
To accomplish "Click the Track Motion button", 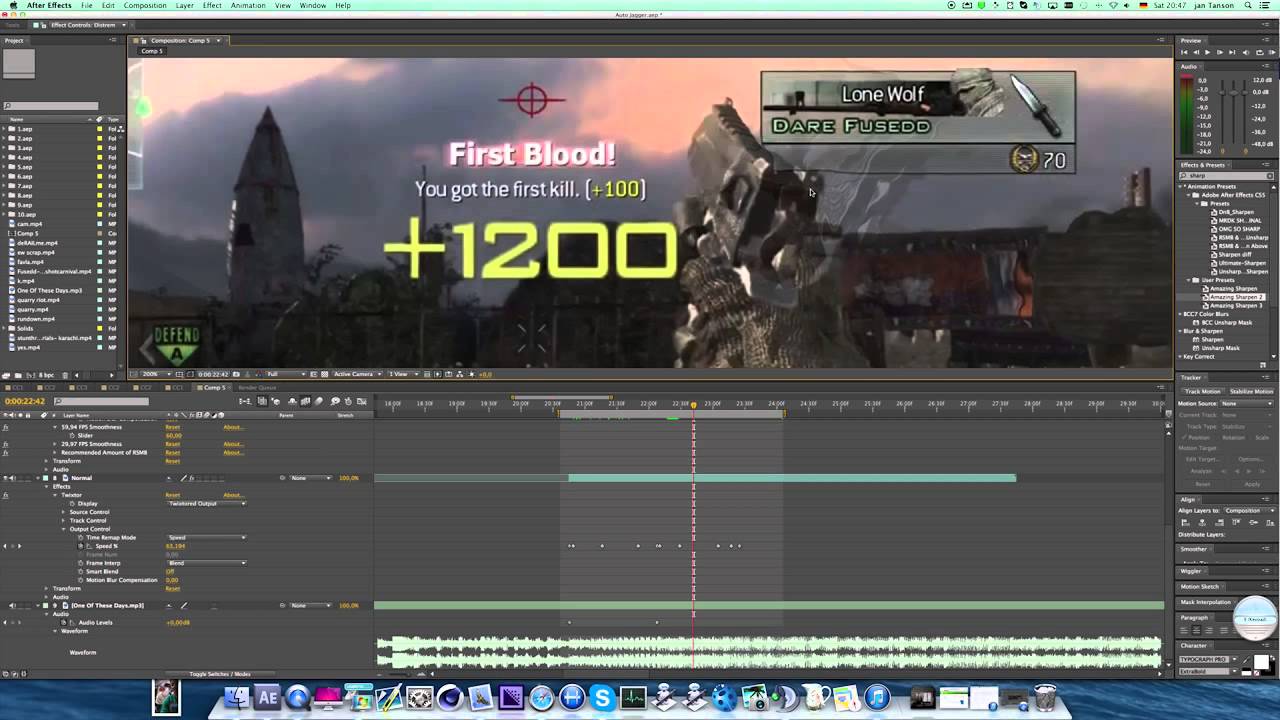I will point(1202,391).
